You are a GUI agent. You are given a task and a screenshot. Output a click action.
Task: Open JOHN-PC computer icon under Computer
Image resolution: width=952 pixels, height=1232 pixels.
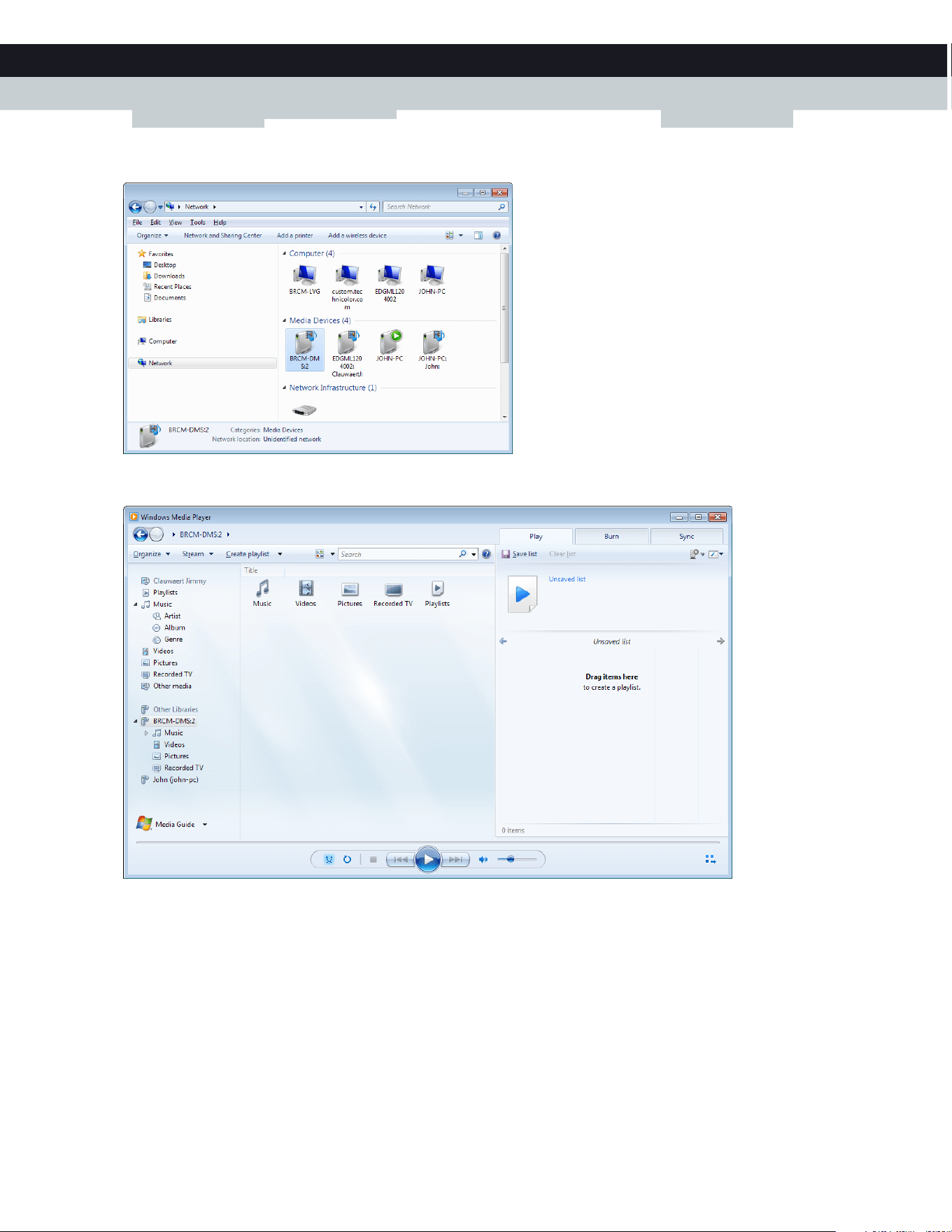[432, 280]
